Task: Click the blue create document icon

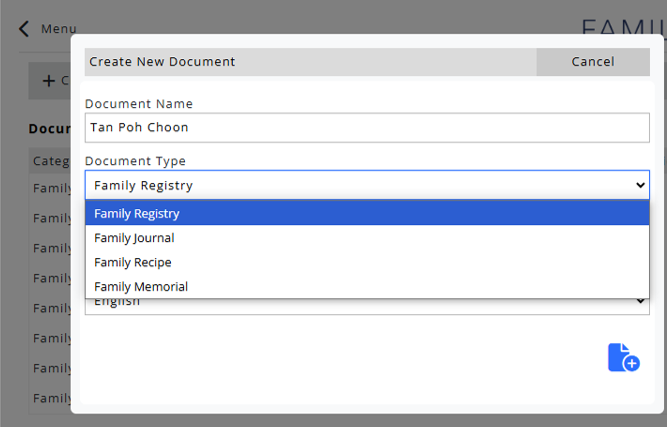Action: click(623, 357)
